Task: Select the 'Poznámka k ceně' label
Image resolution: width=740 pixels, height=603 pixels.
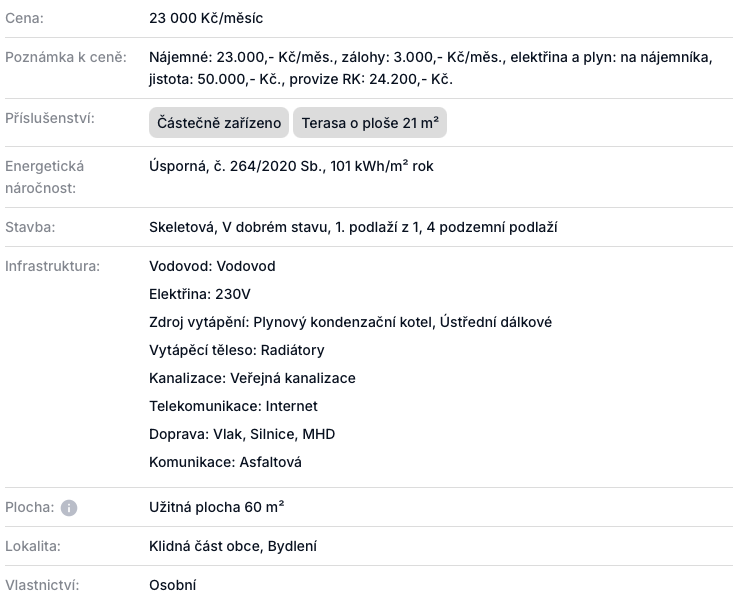Action: 66,57
